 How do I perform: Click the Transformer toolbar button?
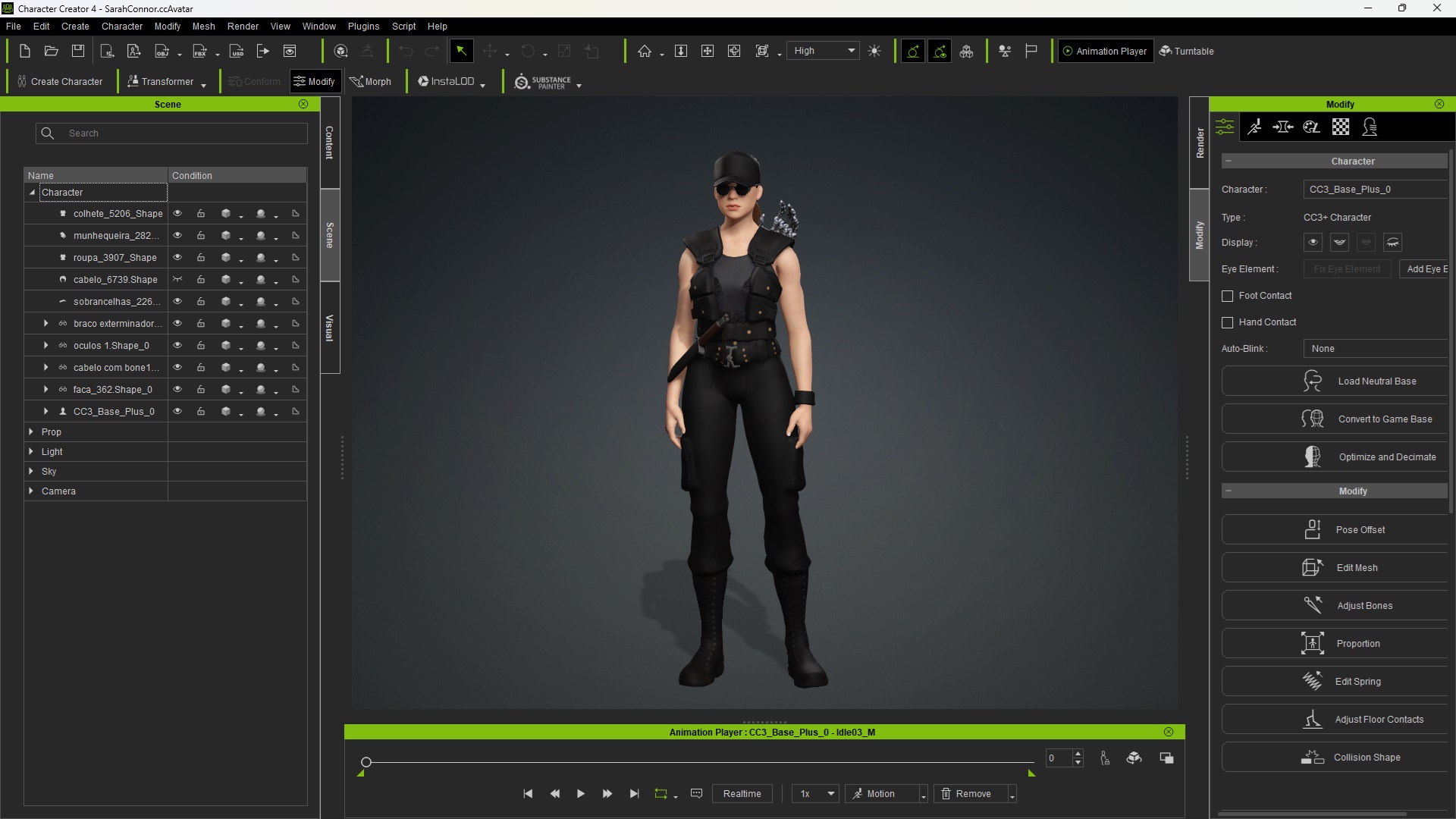coord(161,82)
